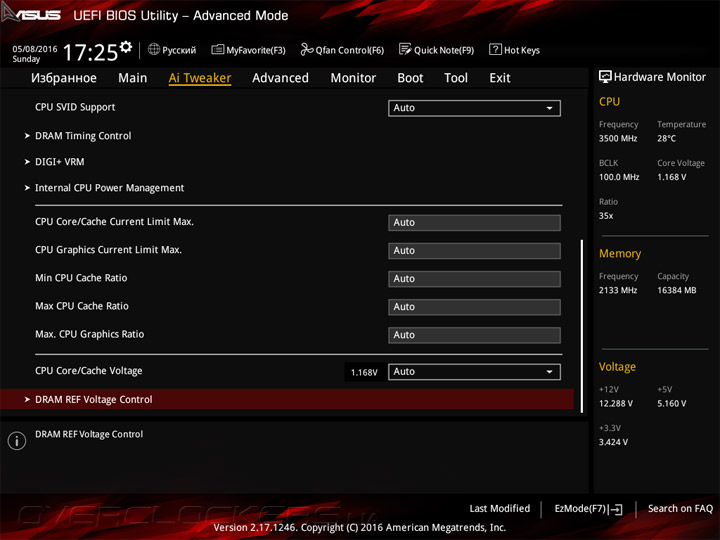Open the CPU SVID Support dropdown
Screen dimensions: 720x540
[x=474, y=108]
